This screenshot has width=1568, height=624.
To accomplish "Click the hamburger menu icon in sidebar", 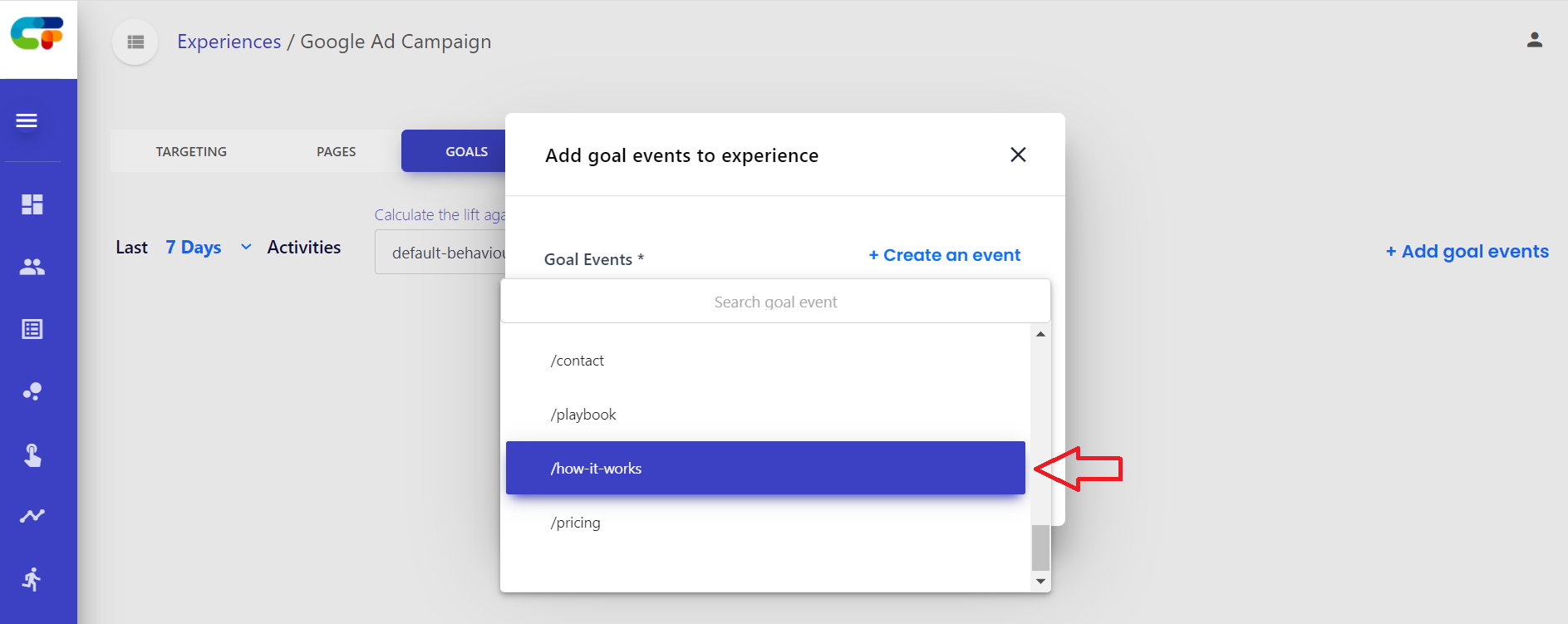I will click(x=27, y=121).
